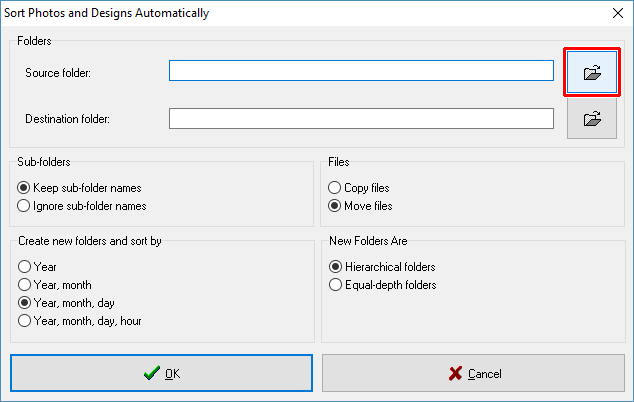634x402 pixels.
Task: Select the Move files radio button
Action: tap(335, 206)
